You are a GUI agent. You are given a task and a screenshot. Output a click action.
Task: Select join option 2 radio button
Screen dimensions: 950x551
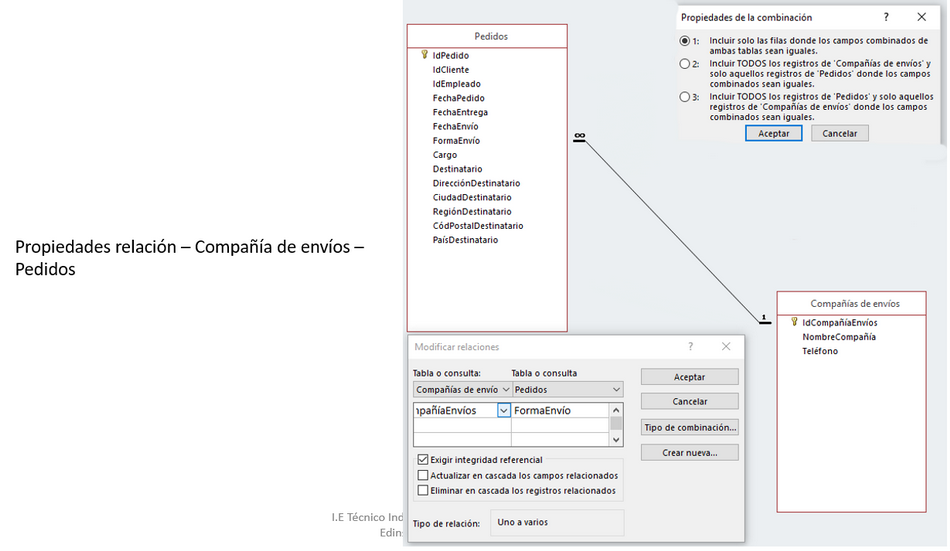point(684,64)
